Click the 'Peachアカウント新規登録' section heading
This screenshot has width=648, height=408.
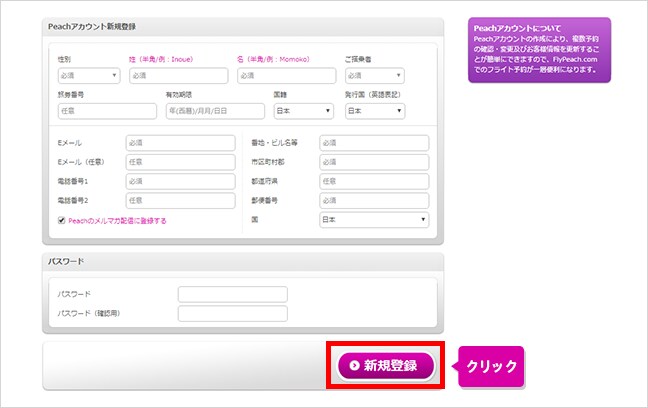92,26
